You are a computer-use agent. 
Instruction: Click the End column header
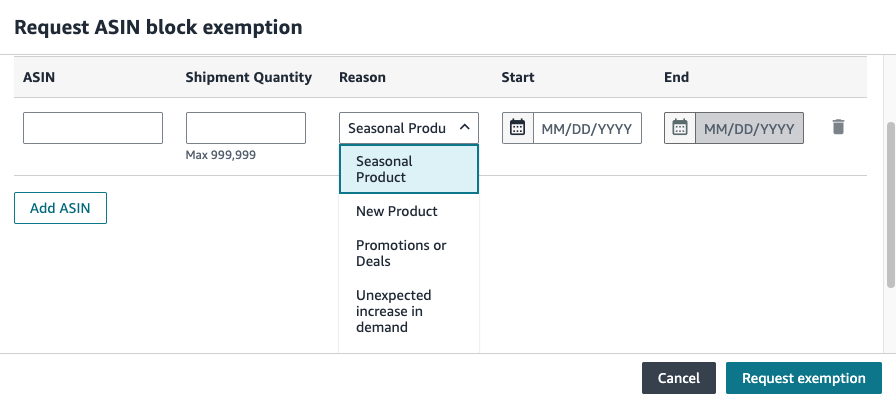click(677, 77)
